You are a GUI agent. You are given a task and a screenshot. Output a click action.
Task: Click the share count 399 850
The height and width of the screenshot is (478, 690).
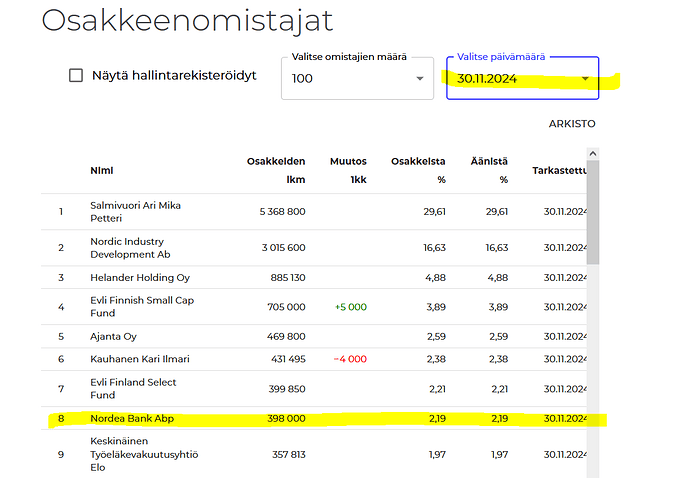pos(287,389)
